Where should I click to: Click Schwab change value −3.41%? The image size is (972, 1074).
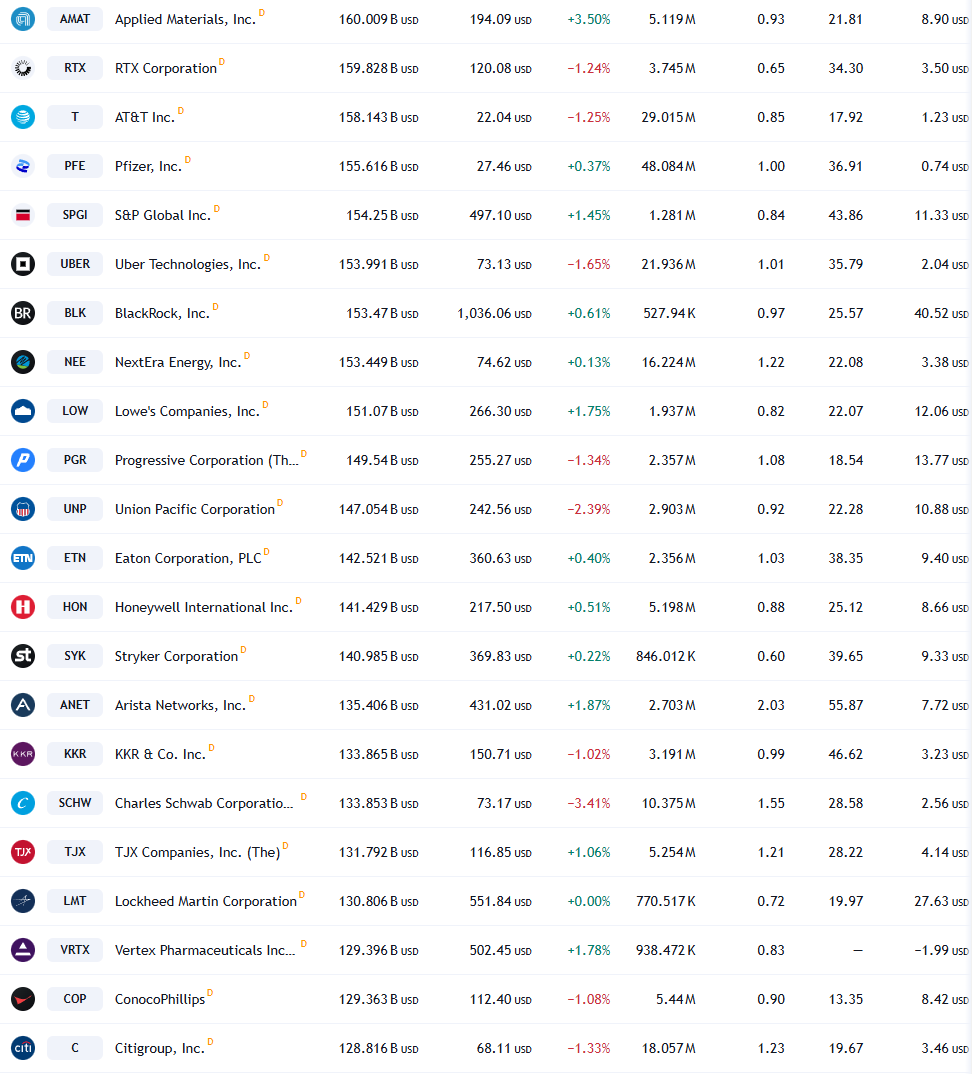click(x=588, y=803)
